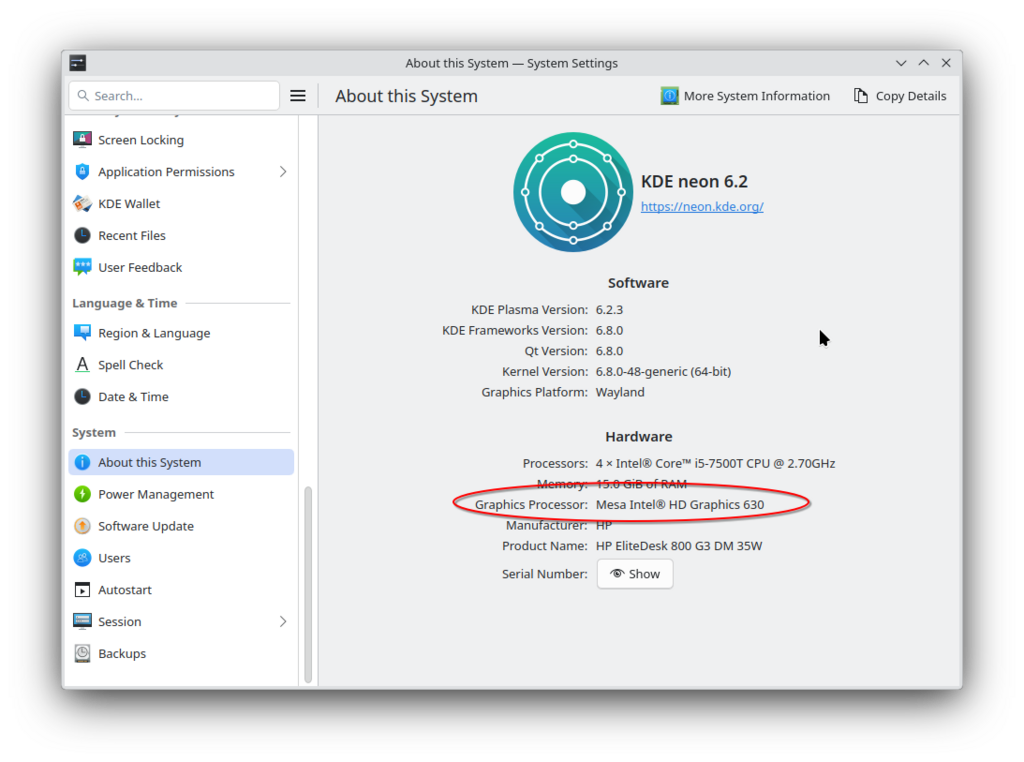Screen dimensions: 1024x762
Task: Click the Application Permissions shield icon
Action: pos(82,172)
